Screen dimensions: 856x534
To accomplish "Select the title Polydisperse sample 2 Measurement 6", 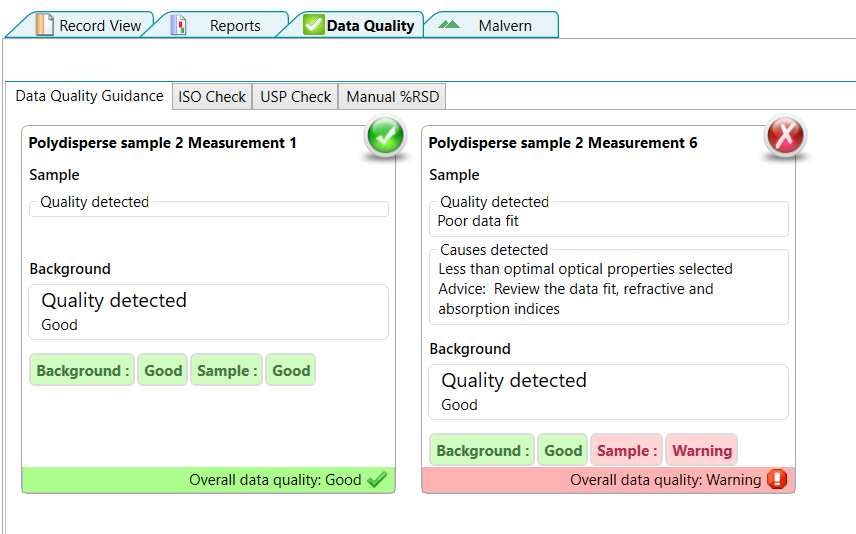I will pyautogui.click(x=563, y=143).
